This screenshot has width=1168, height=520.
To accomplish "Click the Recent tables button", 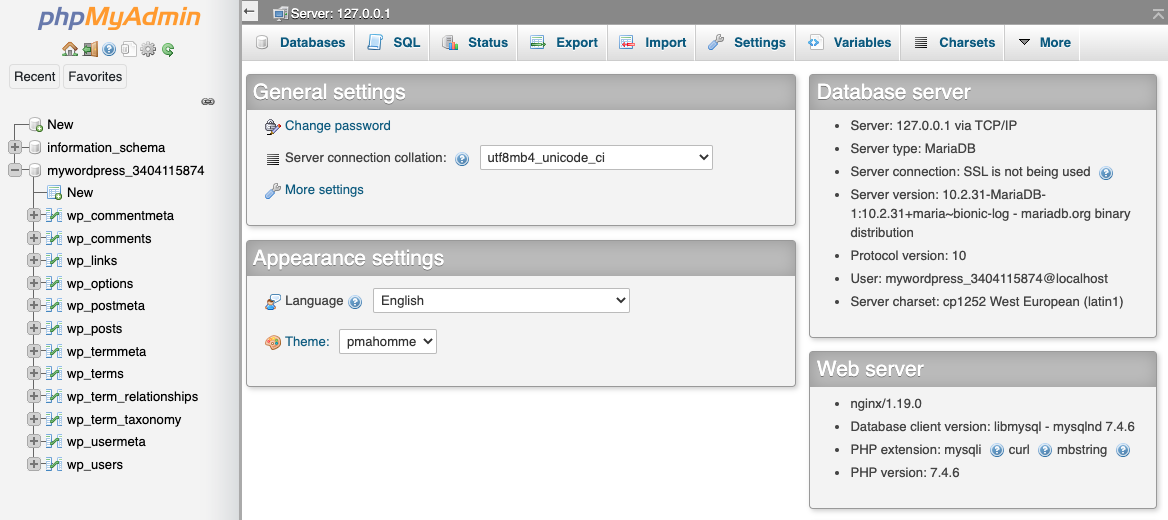I will click(35, 77).
